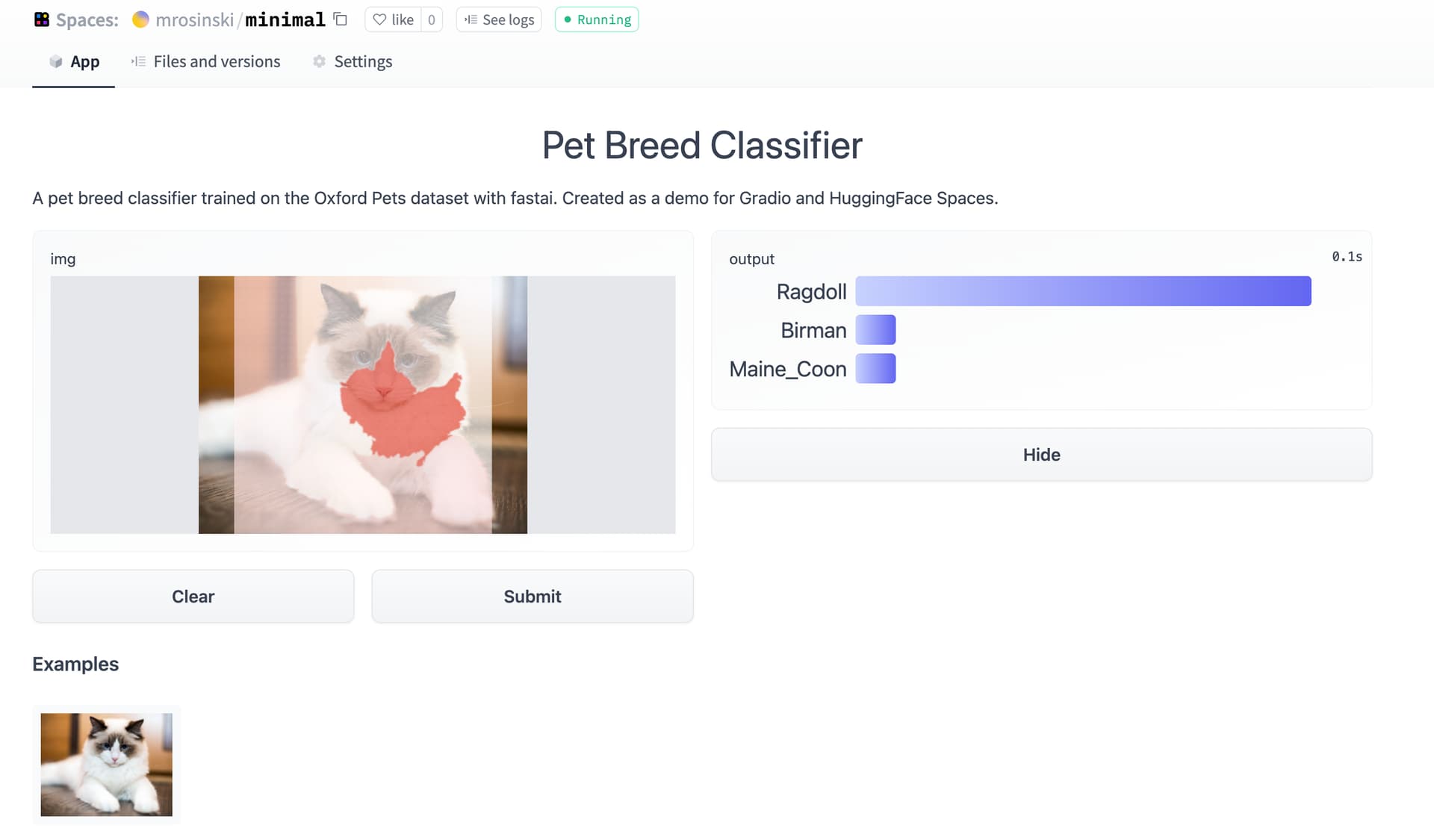Submit the image for classification
This screenshot has width=1434, height=840.
coord(533,596)
